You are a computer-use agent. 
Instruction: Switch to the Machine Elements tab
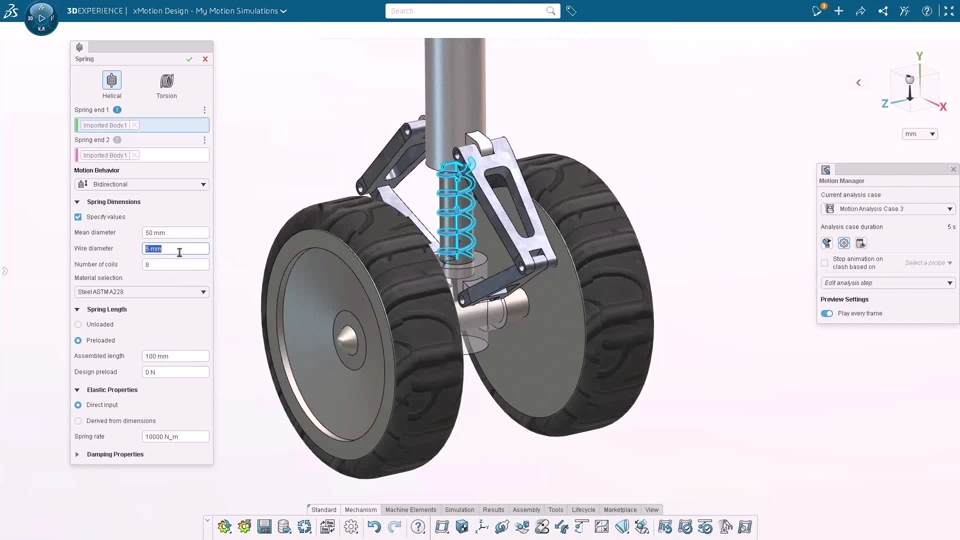point(411,509)
